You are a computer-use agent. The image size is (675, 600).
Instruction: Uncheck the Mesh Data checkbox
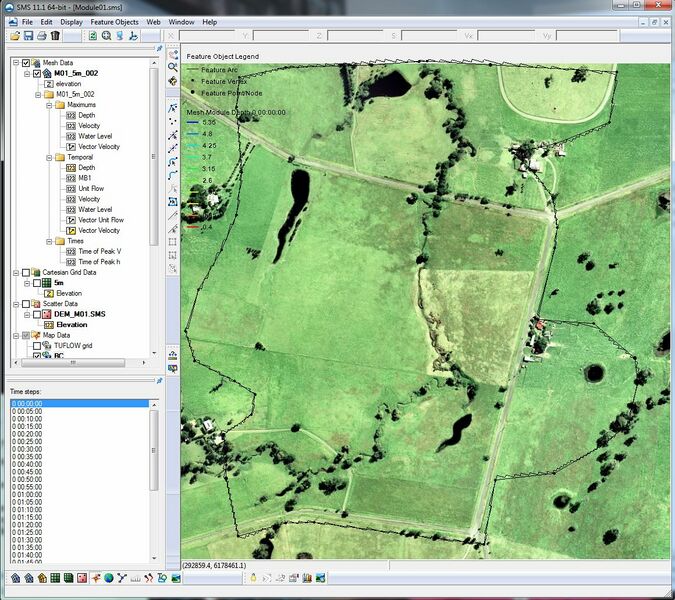coord(27,62)
